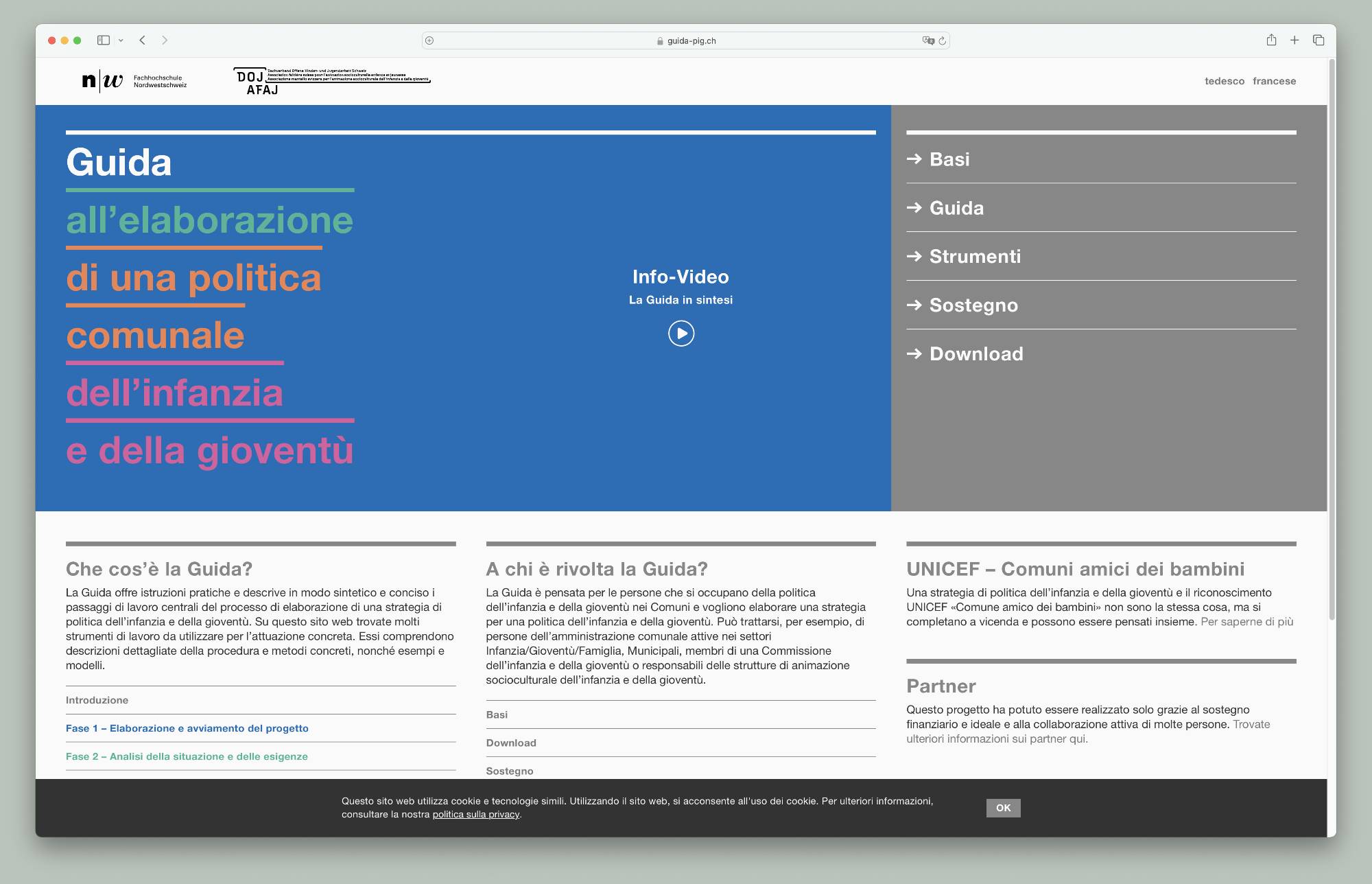This screenshot has height=884, width=1372.
Task: Go forward with the browser forward arrow
Action: tap(165, 40)
